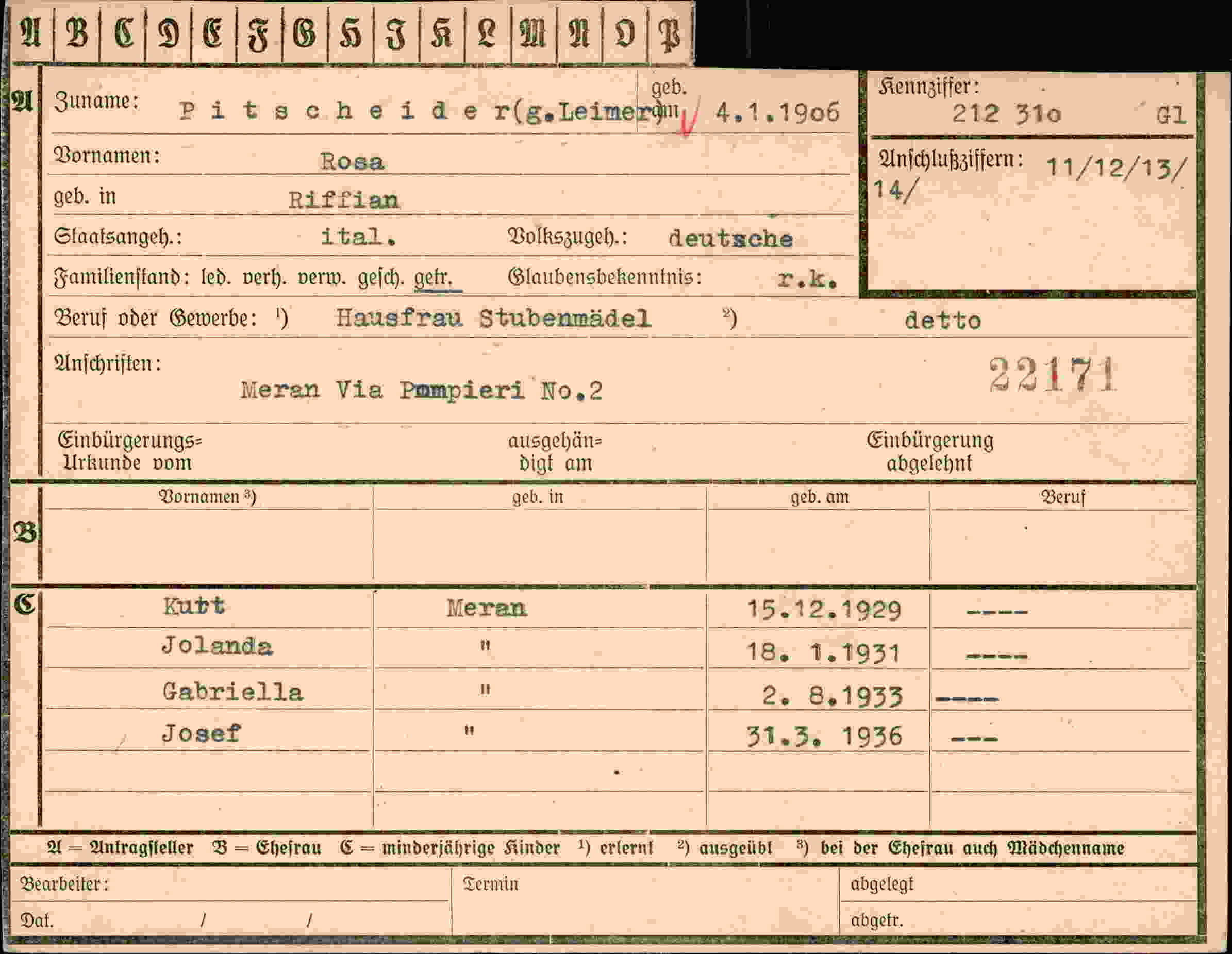The width and height of the screenshot is (1232, 954).
Task: Click the 'Beruf oder Gewerbe:' label
Action: [156, 318]
